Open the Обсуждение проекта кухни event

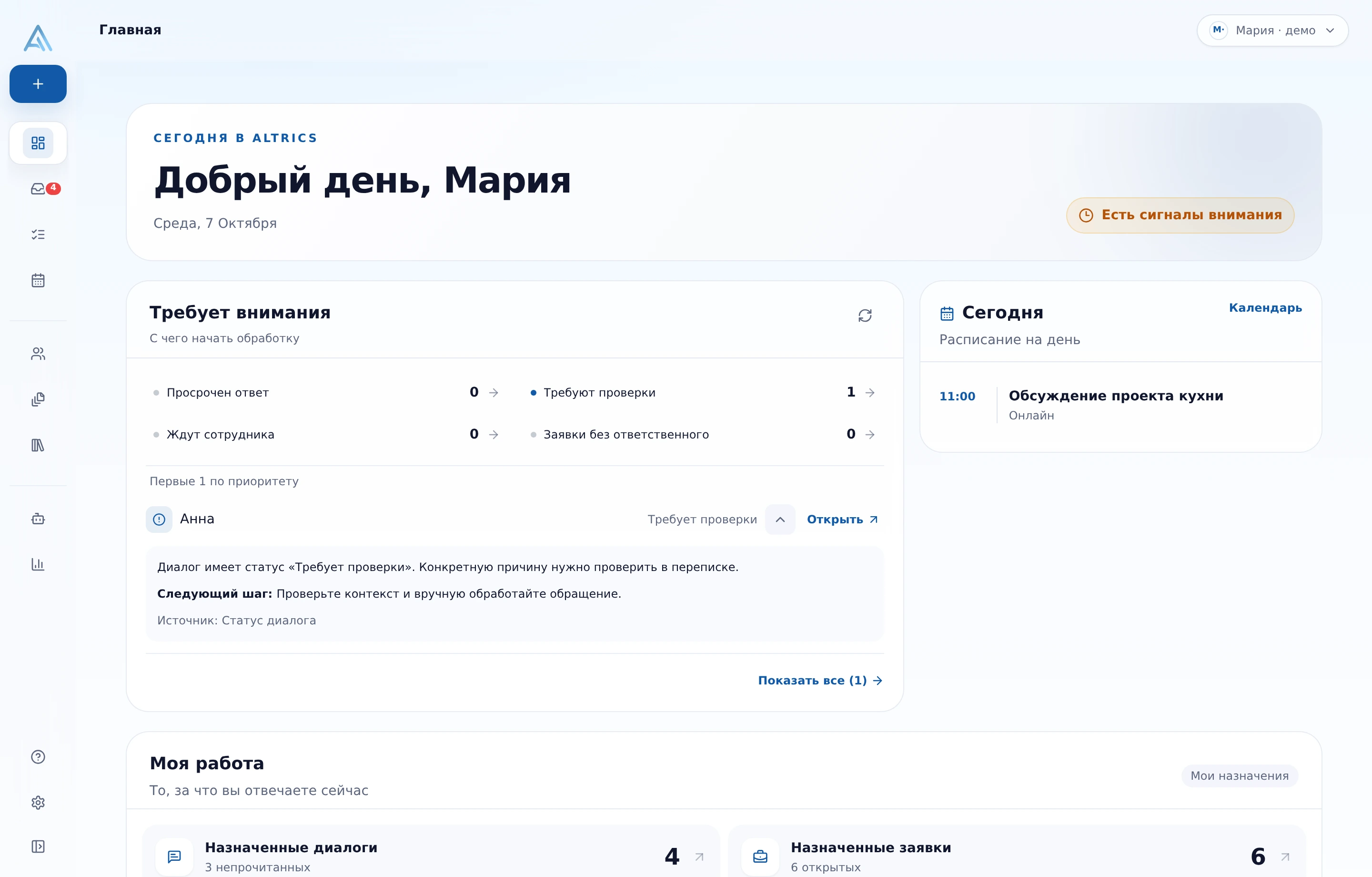1120,405
